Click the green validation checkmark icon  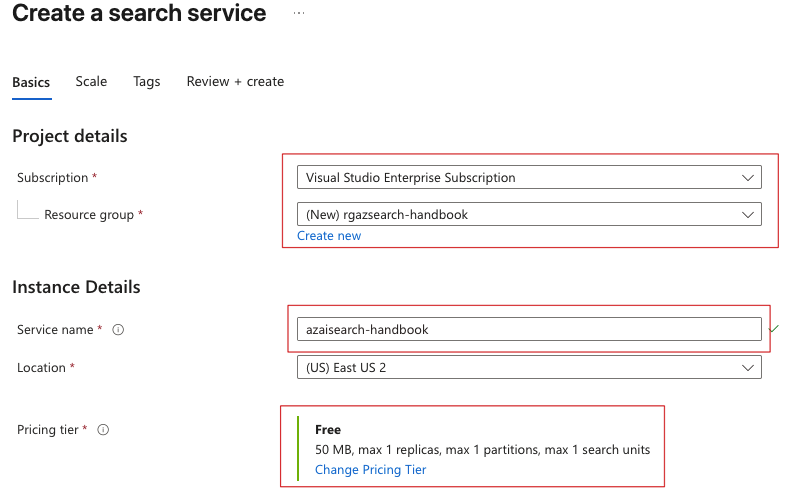(774, 329)
